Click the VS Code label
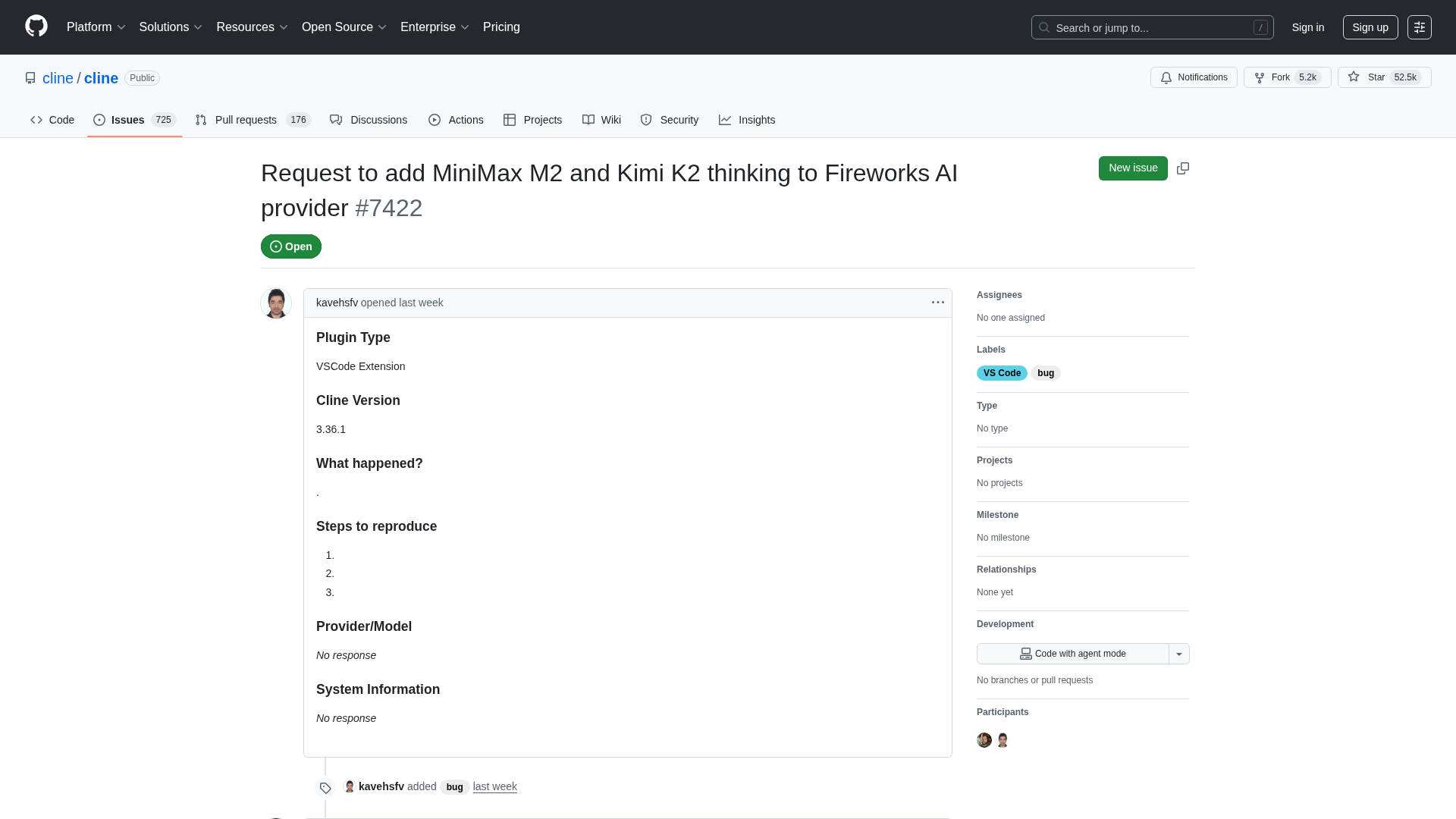 [x=1001, y=373]
